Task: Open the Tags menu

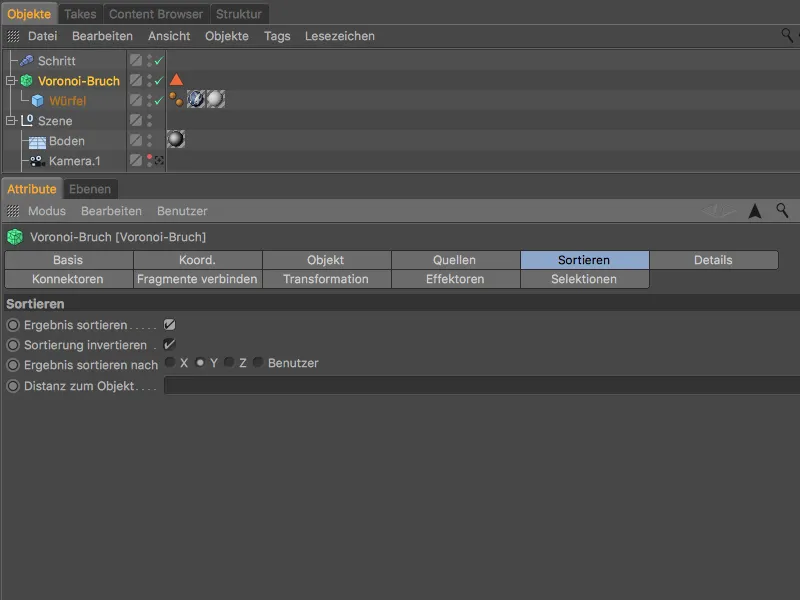Action: pyautogui.click(x=277, y=36)
